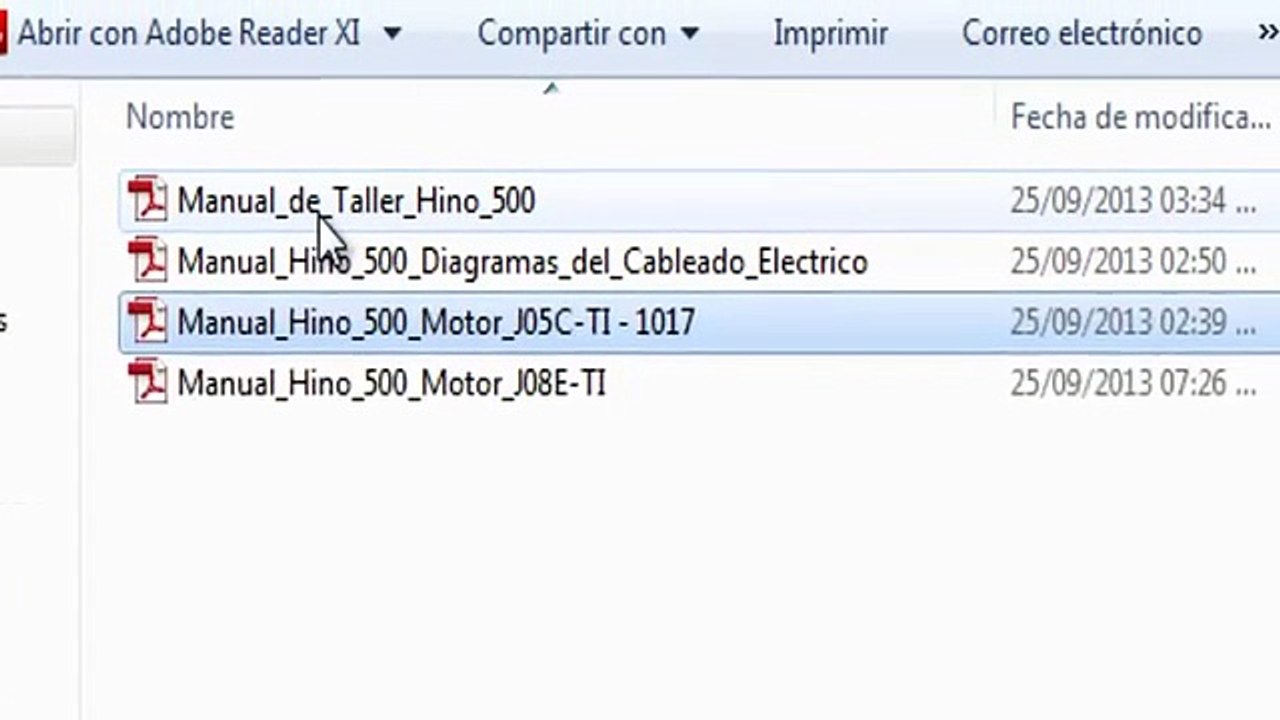
Task: Select file name Manual_de_Taller_Hino_500
Action: pos(356,201)
